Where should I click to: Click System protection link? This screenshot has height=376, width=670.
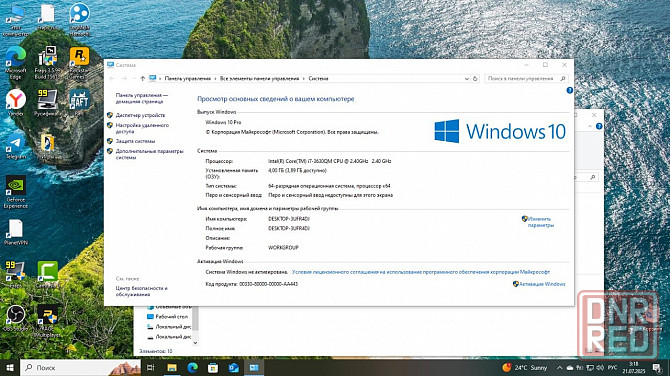point(135,141)
